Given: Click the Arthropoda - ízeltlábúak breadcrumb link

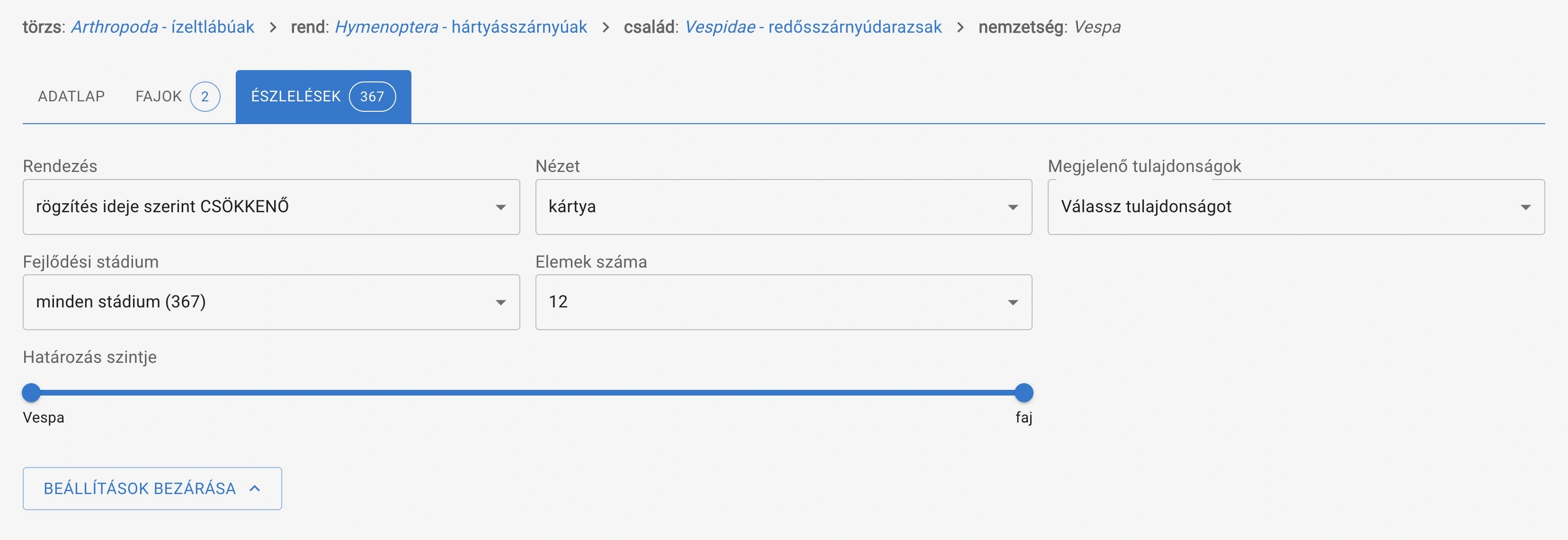Looking at the screenshot, I should coord(162,27).
